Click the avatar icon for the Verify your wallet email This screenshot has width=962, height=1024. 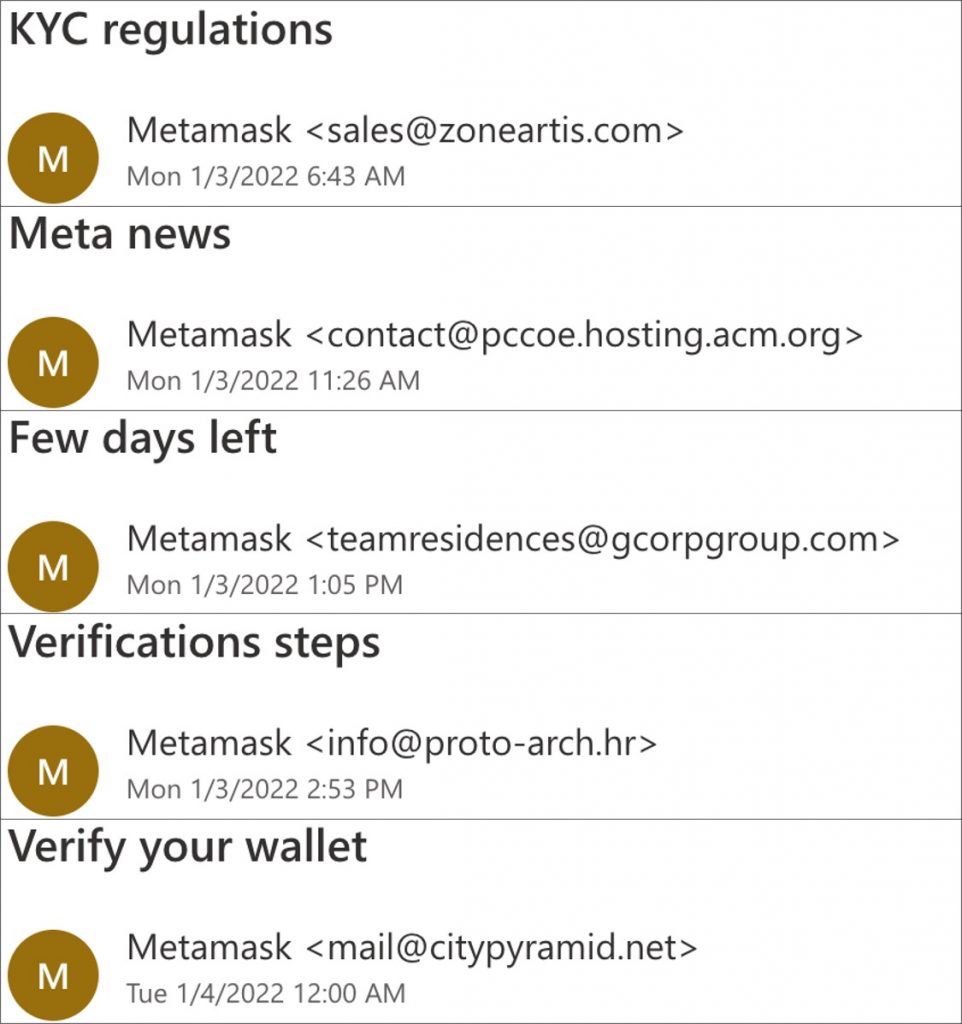point(53,974)
